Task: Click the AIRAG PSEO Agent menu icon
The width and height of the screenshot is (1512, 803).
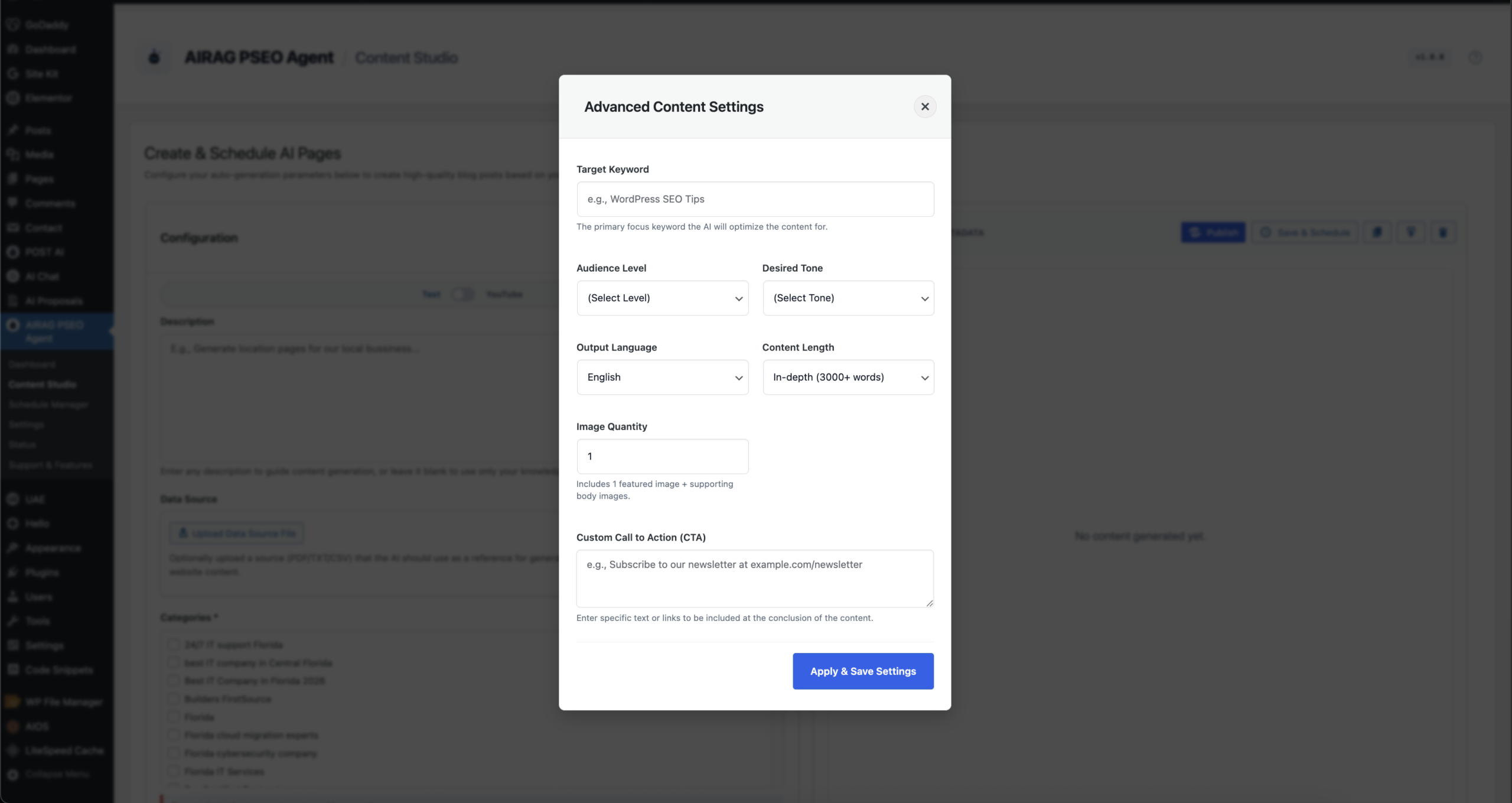Action: pyautogui.click(x=12, y=325)
